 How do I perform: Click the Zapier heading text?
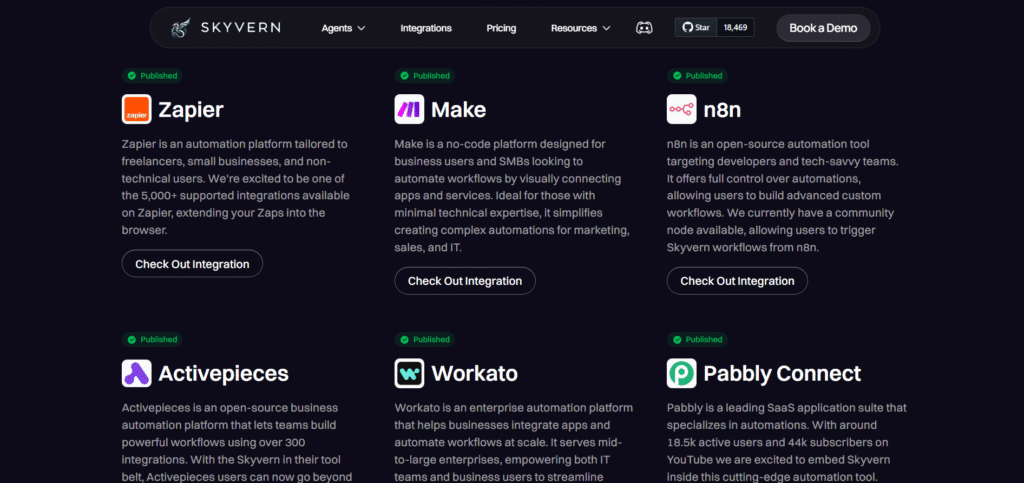click(191, 110)
